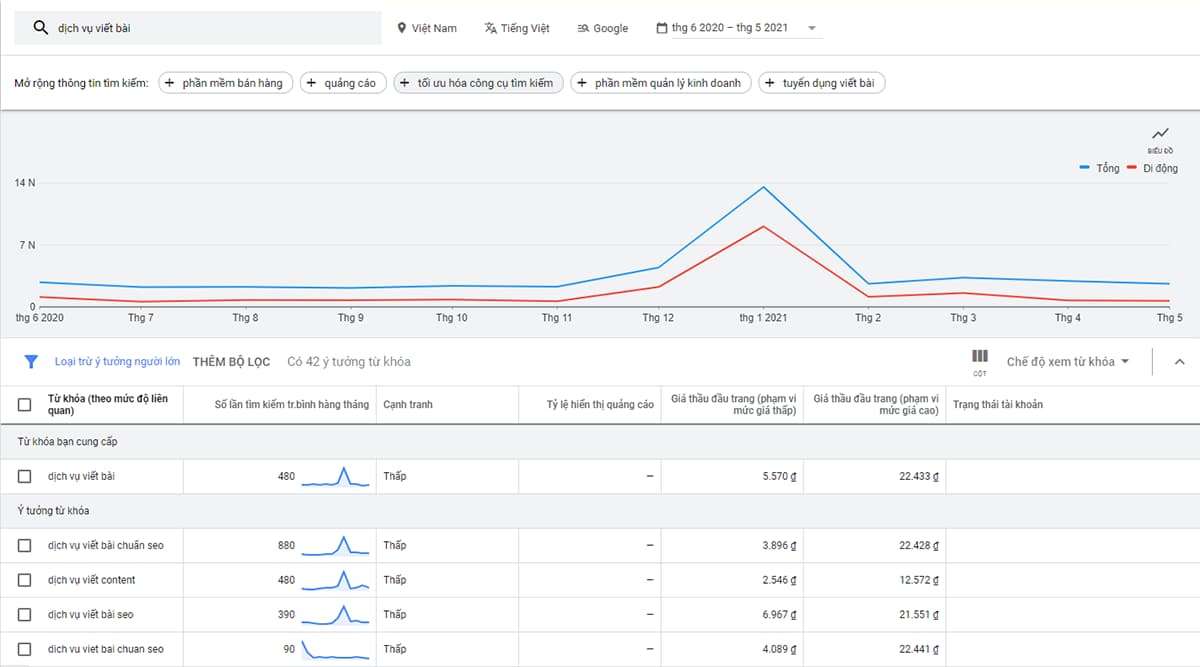Click Loại trừ ý tưởng người lớn link
1200x667 pixels.
coord(117,361)
